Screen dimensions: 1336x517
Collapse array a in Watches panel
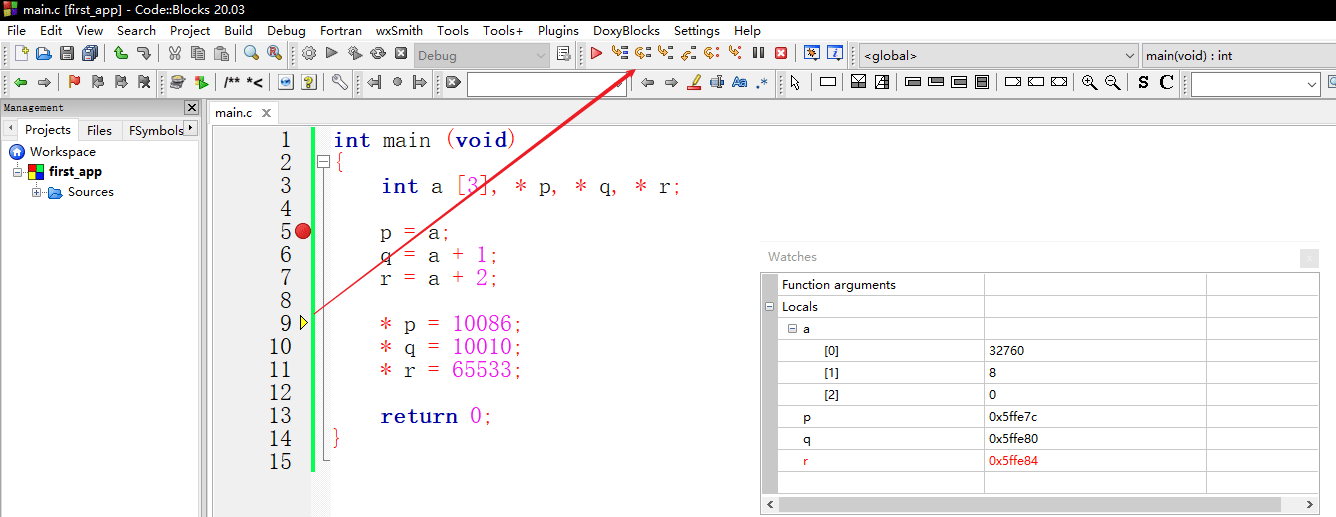[x=791, y=329]
